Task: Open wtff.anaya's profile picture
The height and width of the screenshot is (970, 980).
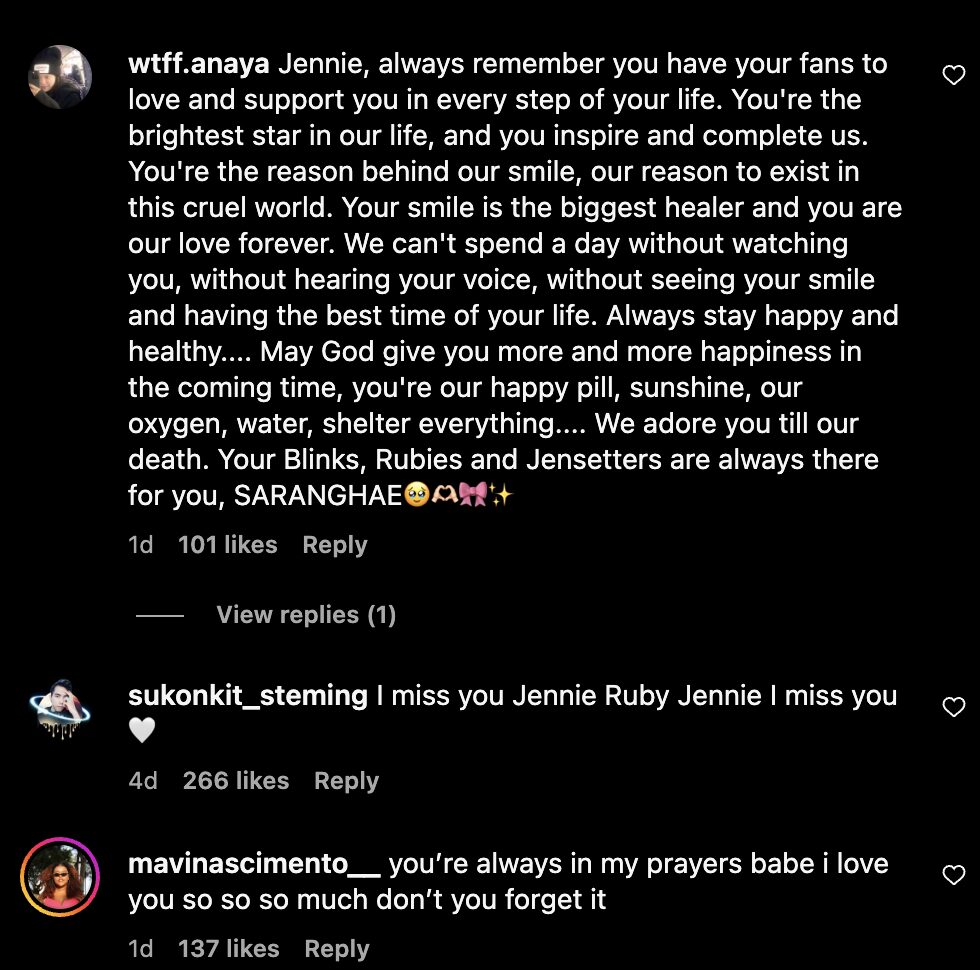Action: coord(60,76)
